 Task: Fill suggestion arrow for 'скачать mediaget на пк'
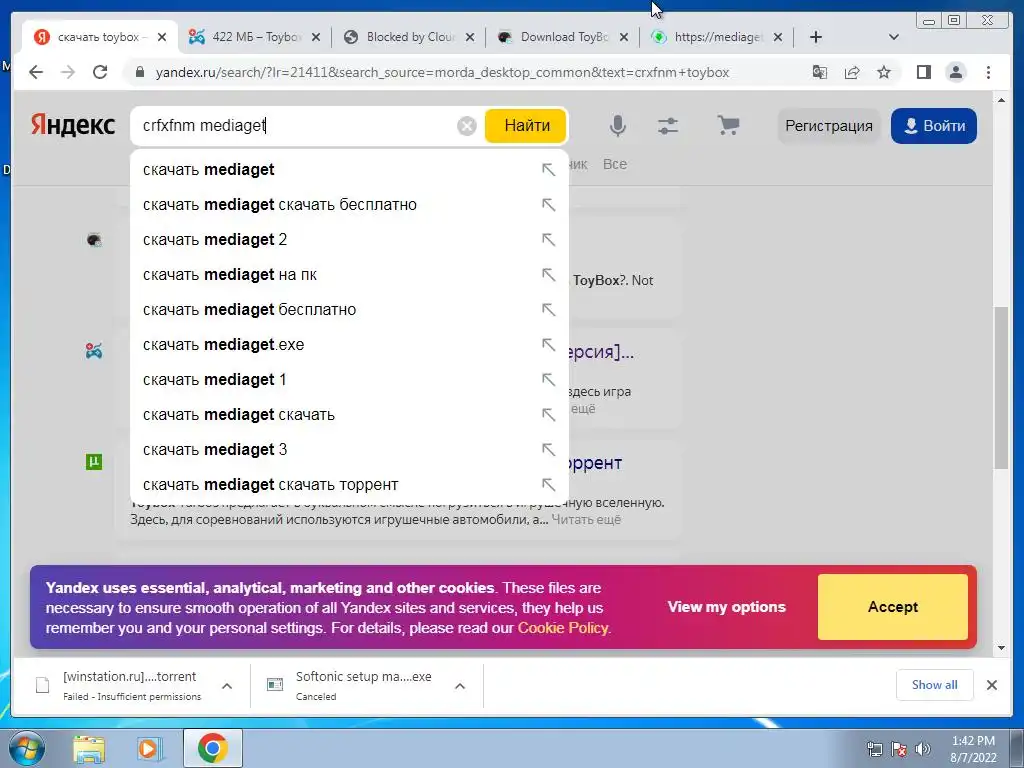(x=549, y=275)
